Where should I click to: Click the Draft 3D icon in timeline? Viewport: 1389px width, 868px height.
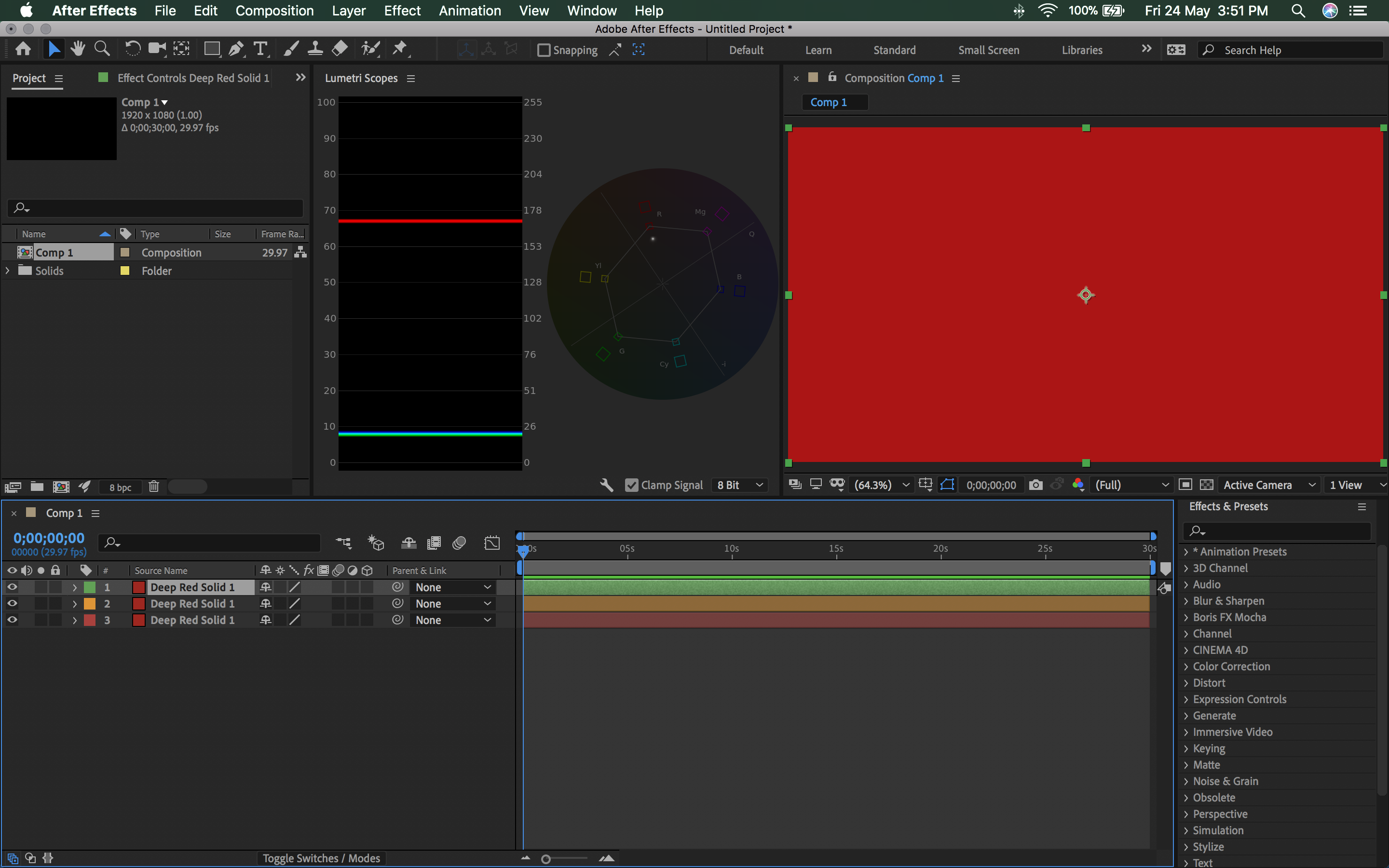(x=376, y=542)
